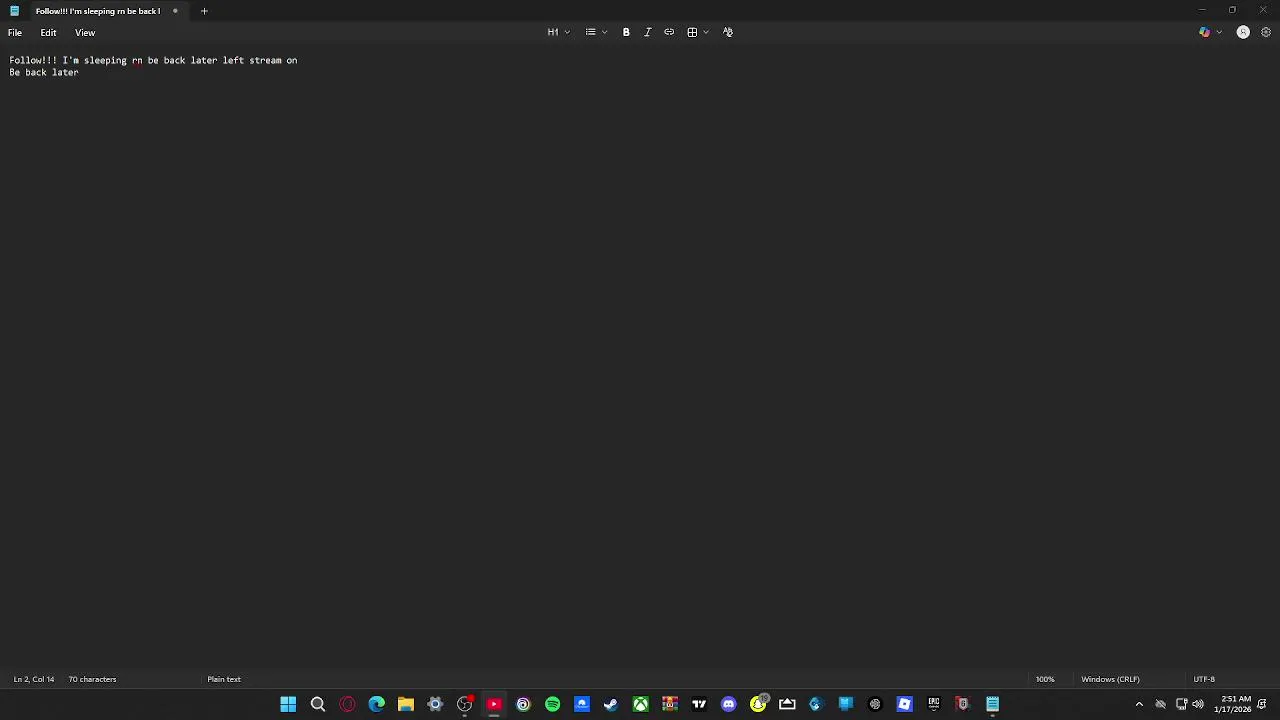Image resolution: width=1280 pixels, height=720 pixels.
Task: Open the Edit menu
Action: coord(48,33)
